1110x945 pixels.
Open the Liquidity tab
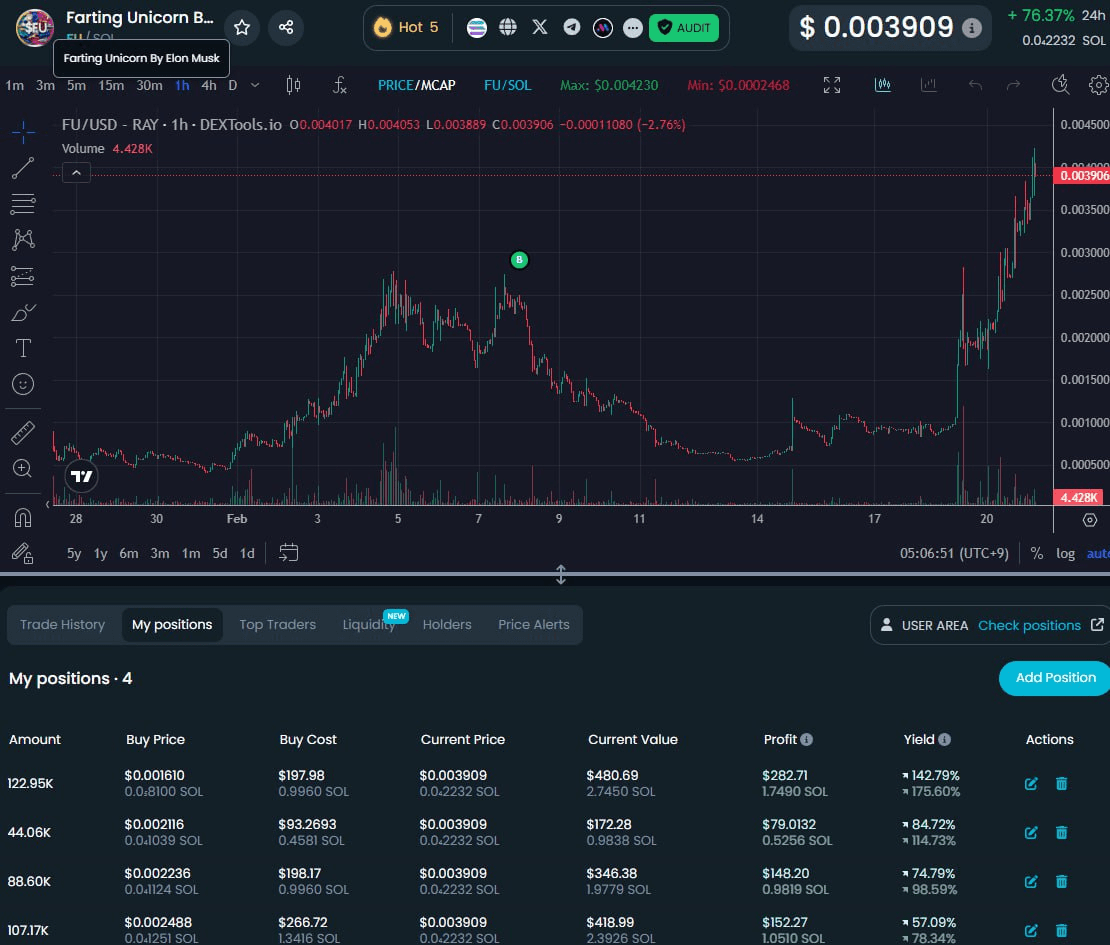[369, 625]
